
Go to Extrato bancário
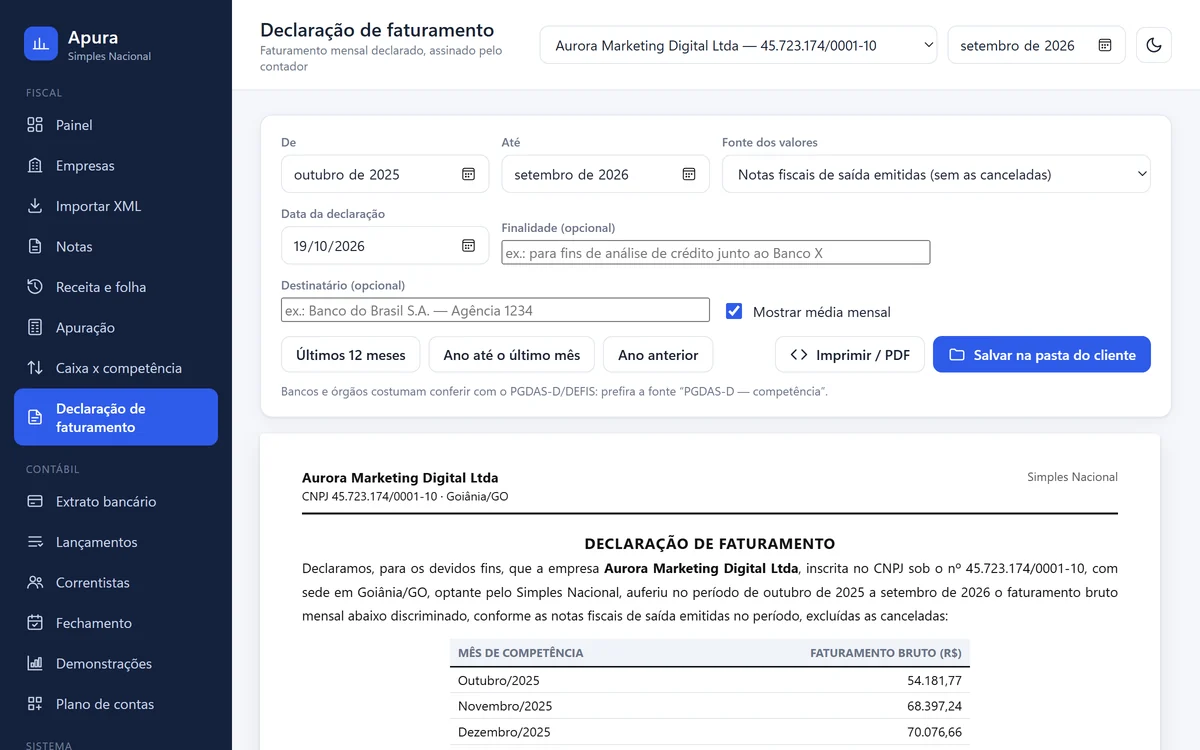[116, 502]
